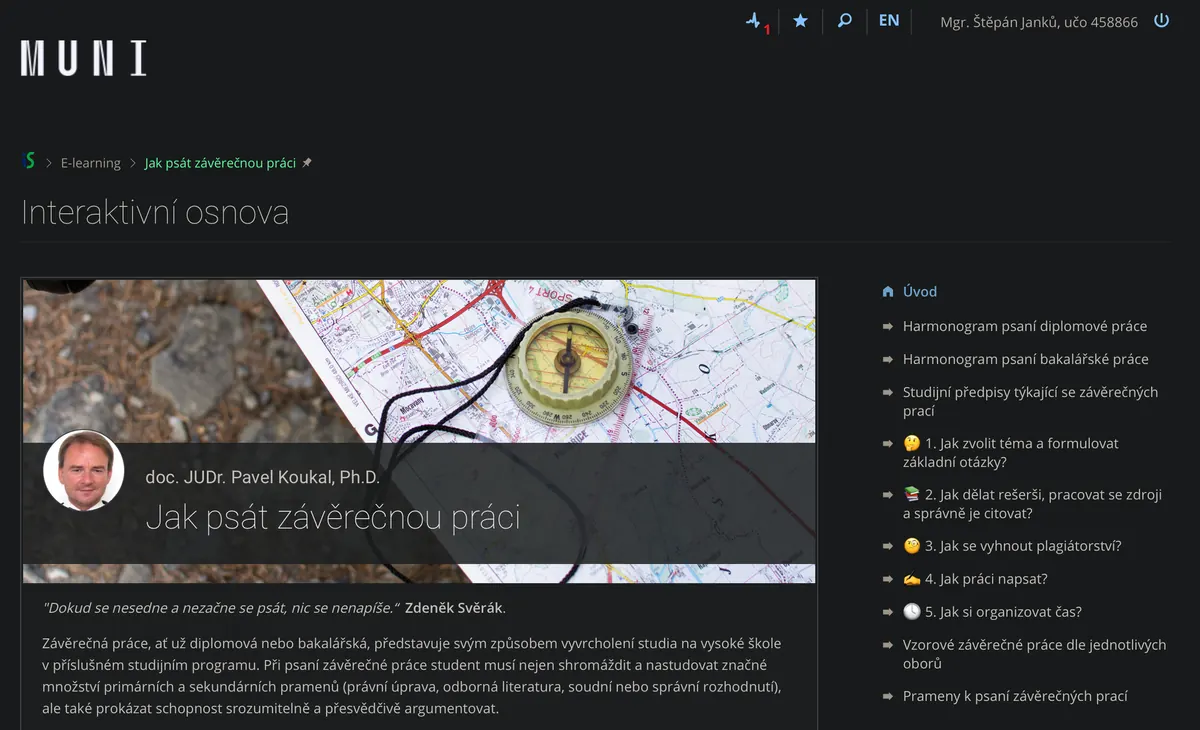The height and width of the screenshot is (730, 1200).
Task: Click Pavel Koukal's profile photo
Action: [84, 470]
